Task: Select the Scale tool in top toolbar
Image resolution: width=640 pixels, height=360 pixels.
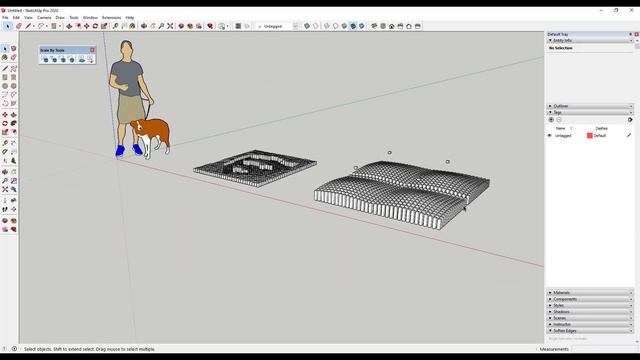Action: (104, 26)
